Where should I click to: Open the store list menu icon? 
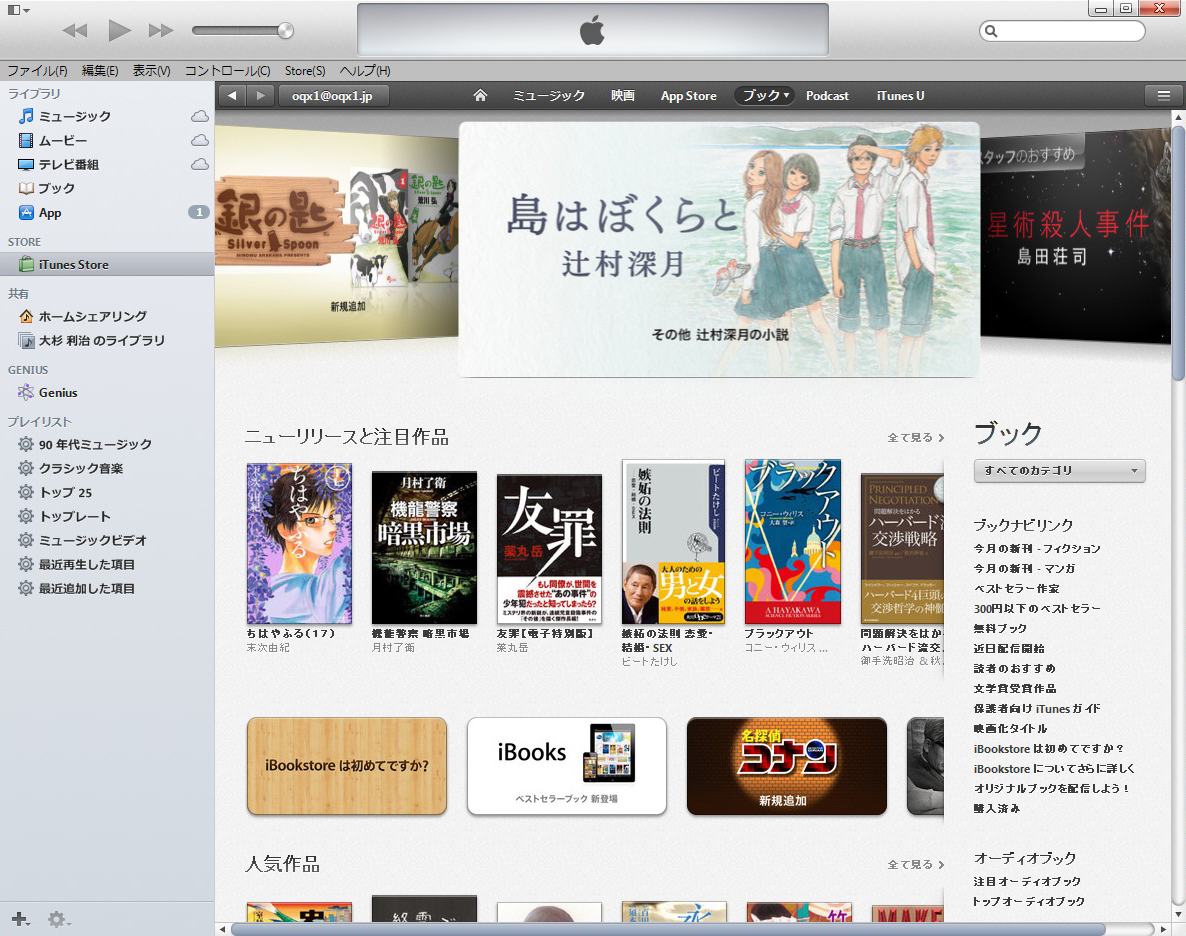pyautogui.click(x=1163, y=95)
